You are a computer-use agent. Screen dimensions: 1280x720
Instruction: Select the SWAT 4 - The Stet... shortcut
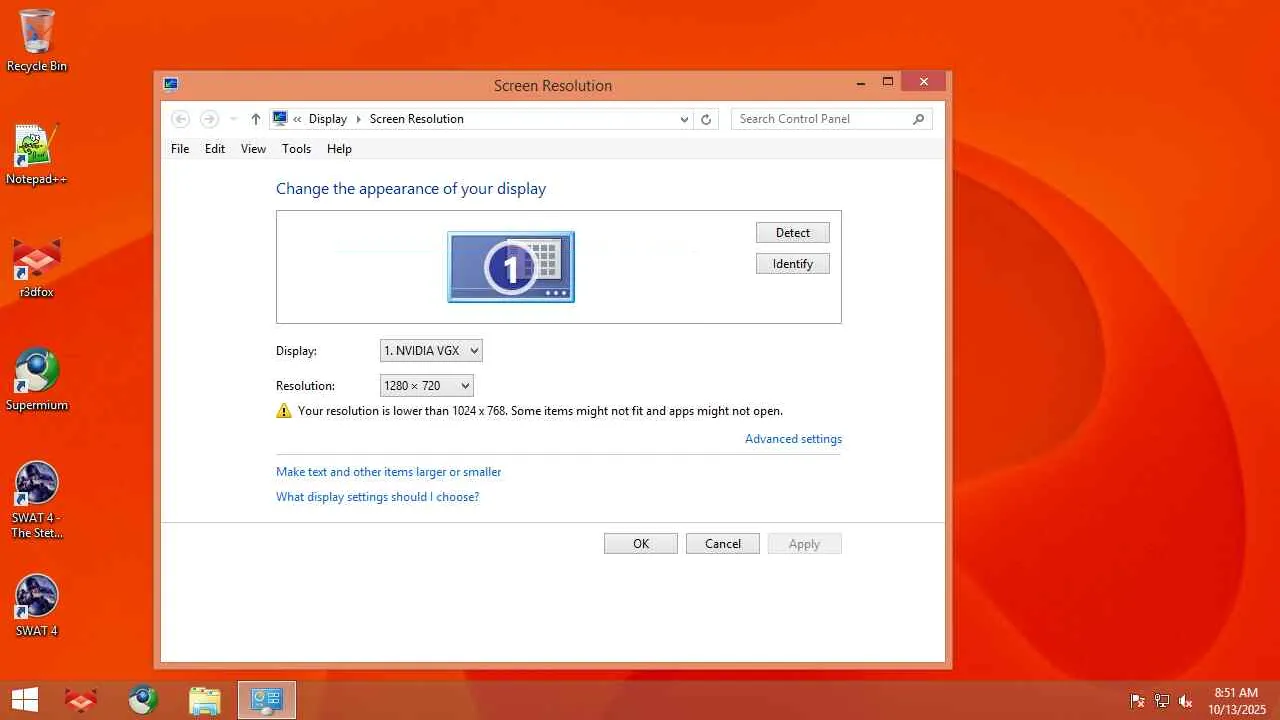[x=37, y=500]
